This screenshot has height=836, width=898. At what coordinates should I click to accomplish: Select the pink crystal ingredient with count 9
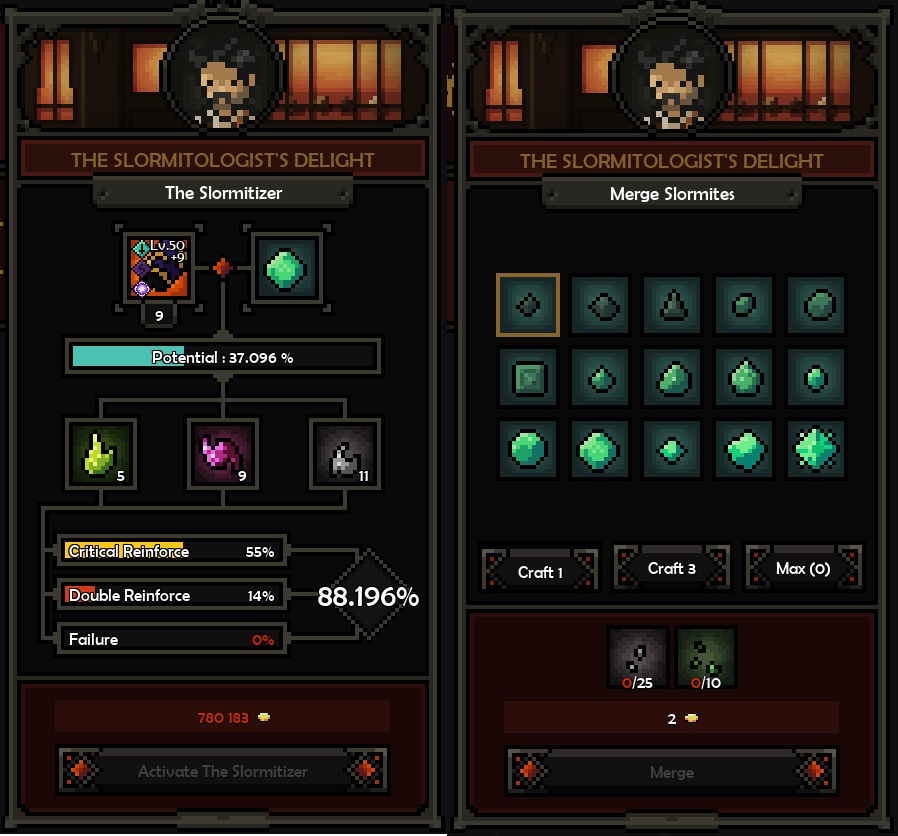(x=223, y=454)
